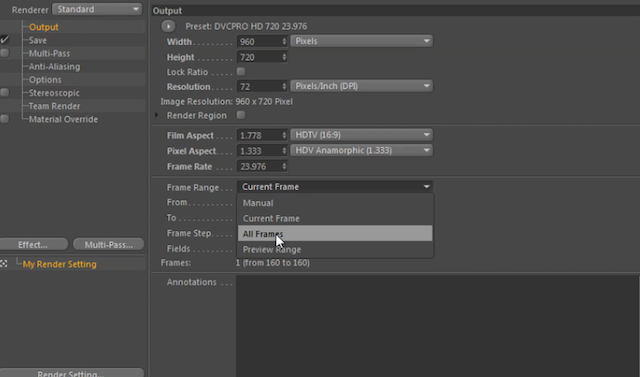Select Multi-Pass in the settings tree
Viewport: 640px width, 377px height.
[49, 53]
